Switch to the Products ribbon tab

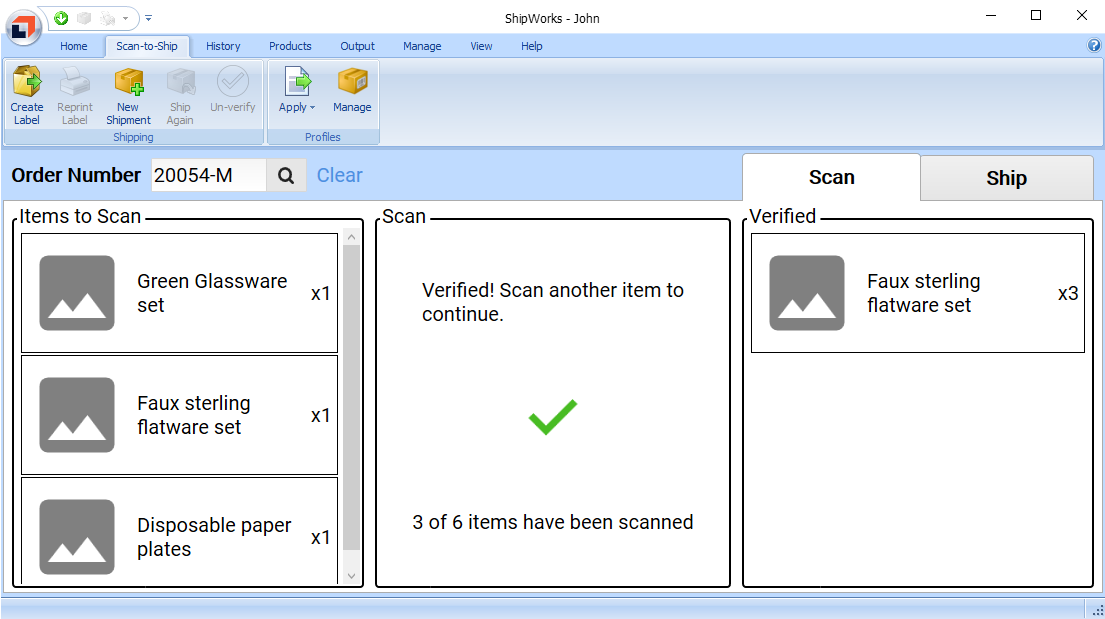[290, 46]
